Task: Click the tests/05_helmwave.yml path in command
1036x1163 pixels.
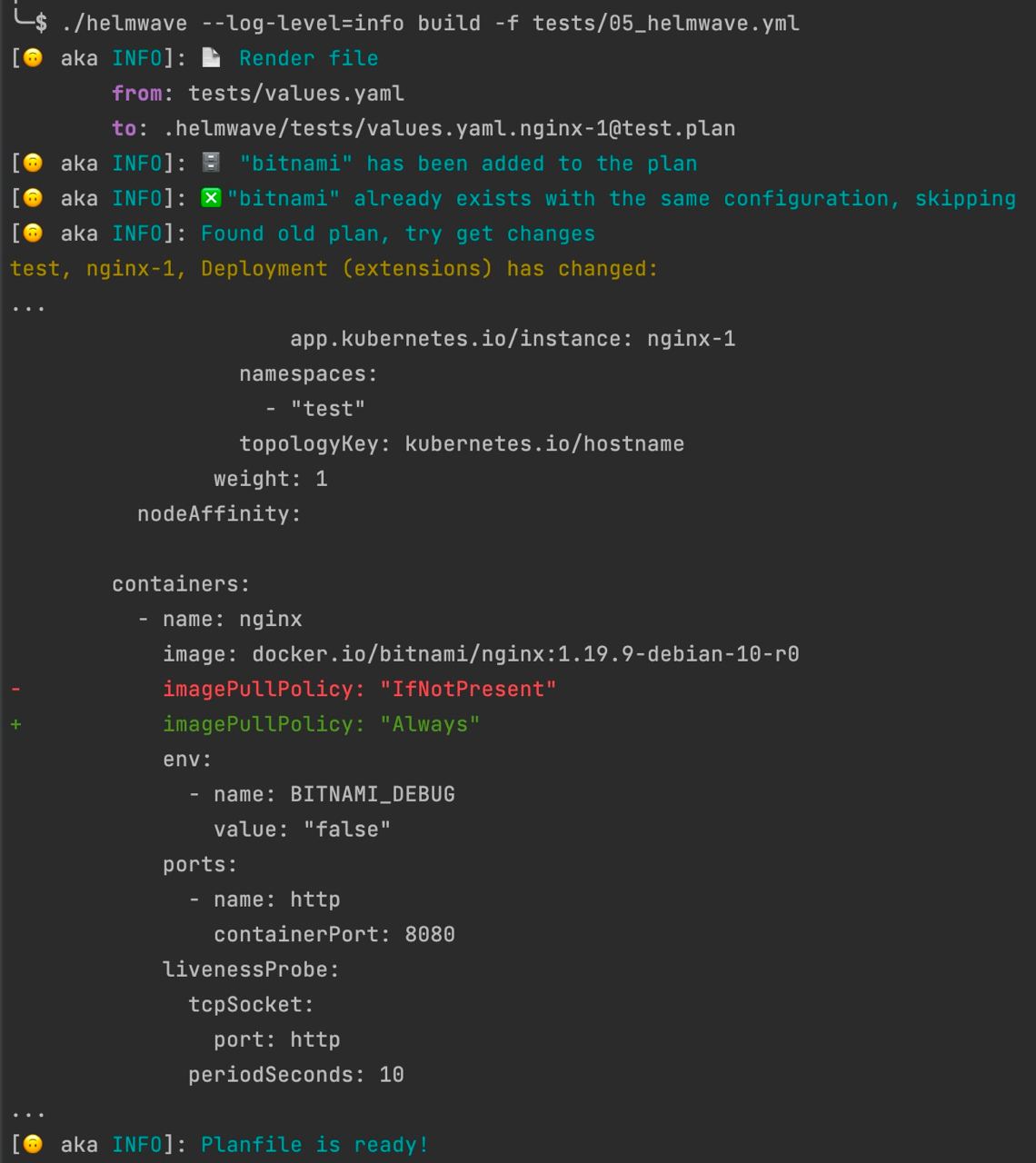Action: [x=666, y=24]
